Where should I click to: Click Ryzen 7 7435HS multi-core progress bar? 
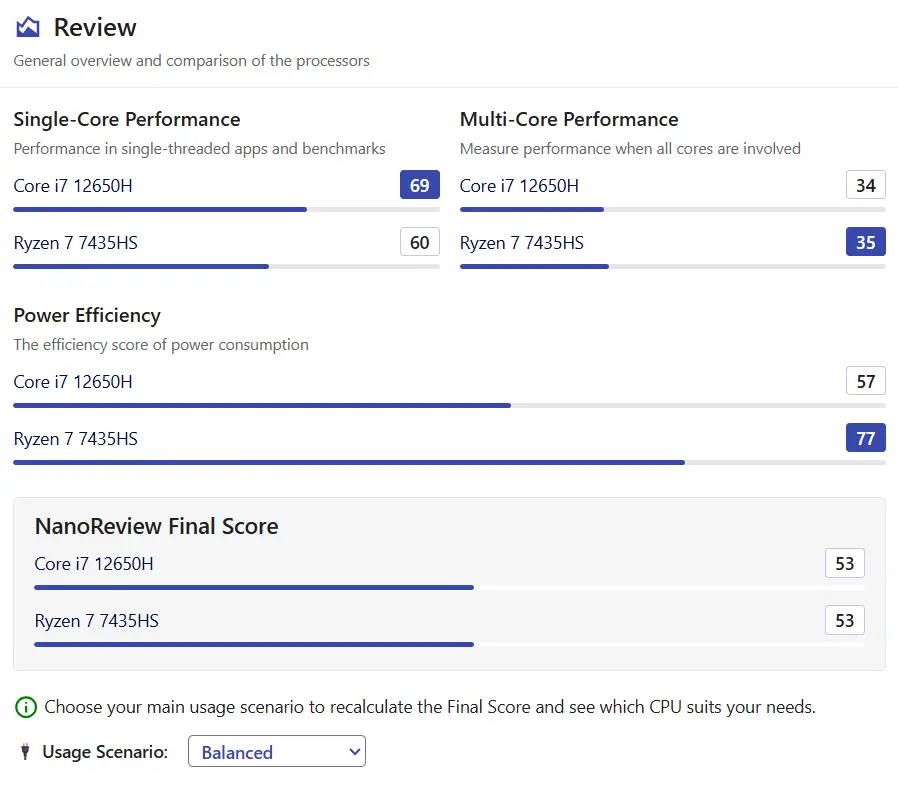coord(673,267)
